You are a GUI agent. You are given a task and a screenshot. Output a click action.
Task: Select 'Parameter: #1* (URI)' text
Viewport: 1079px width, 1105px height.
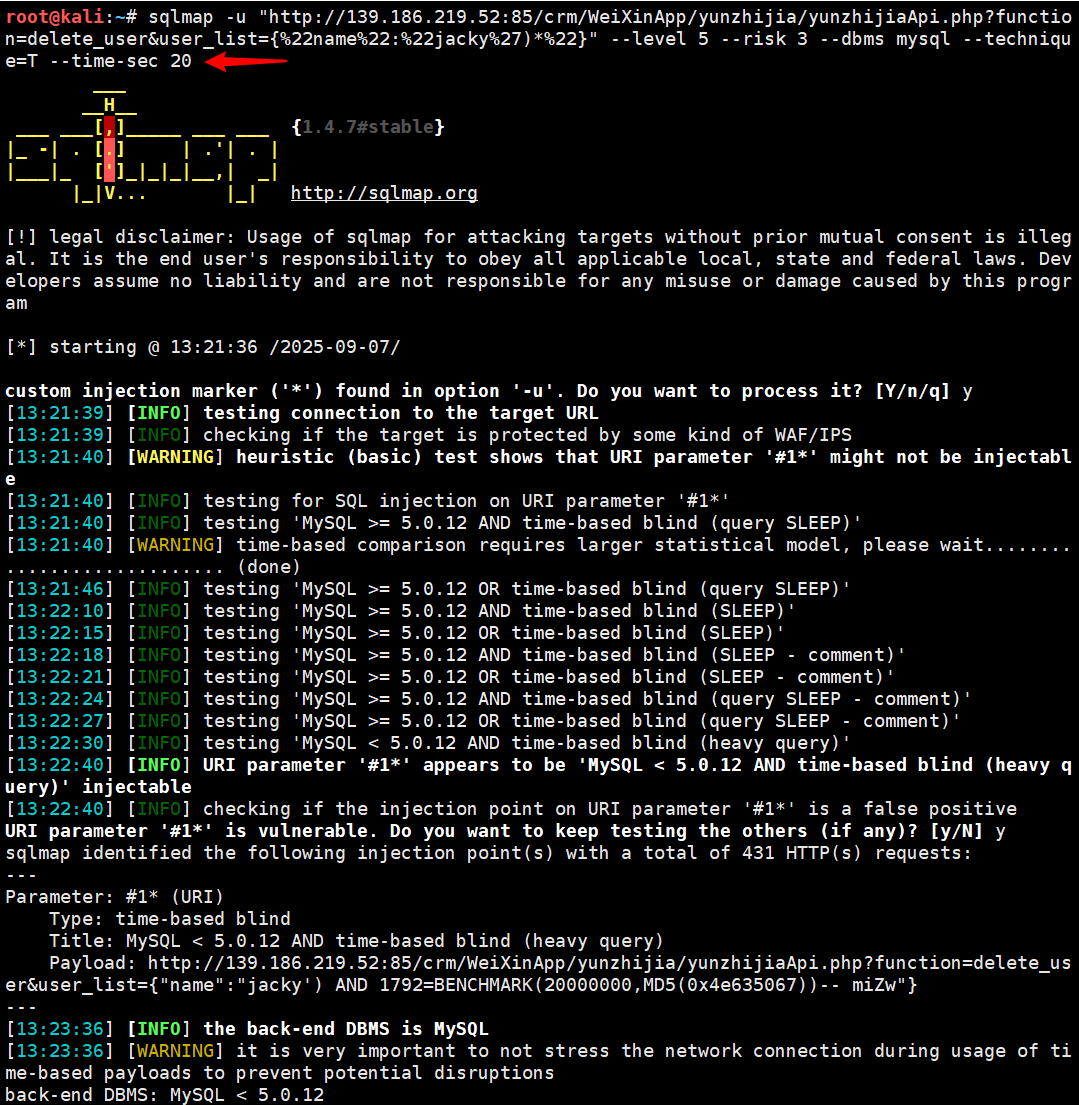click(114, 896)
